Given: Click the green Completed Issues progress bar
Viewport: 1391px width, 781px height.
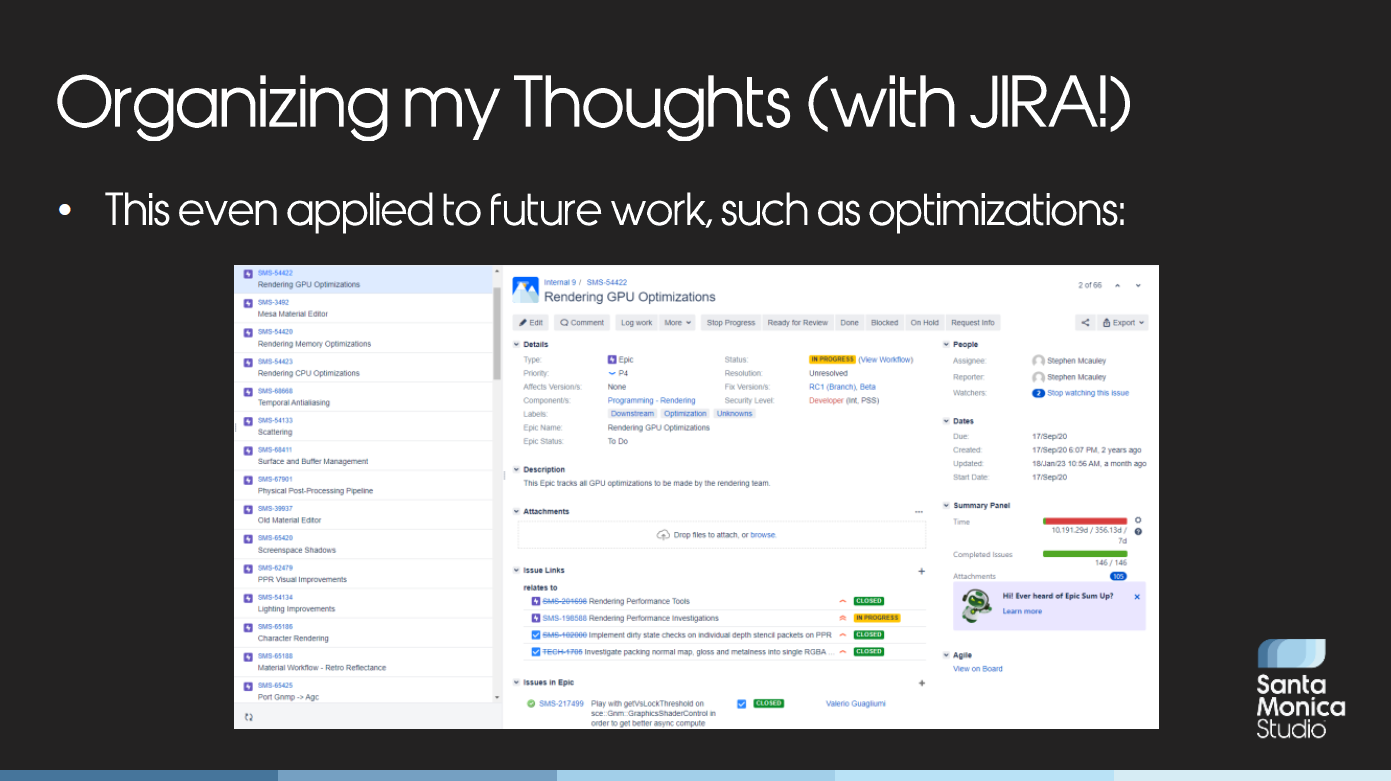Looking at the screenshot, I should (1085, 553).
